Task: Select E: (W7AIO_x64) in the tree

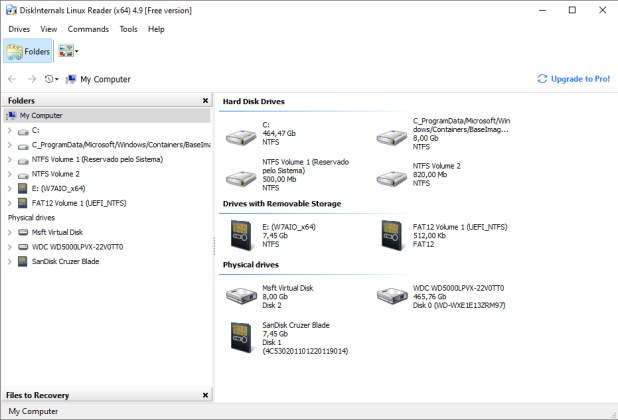Action: (58, 188)
